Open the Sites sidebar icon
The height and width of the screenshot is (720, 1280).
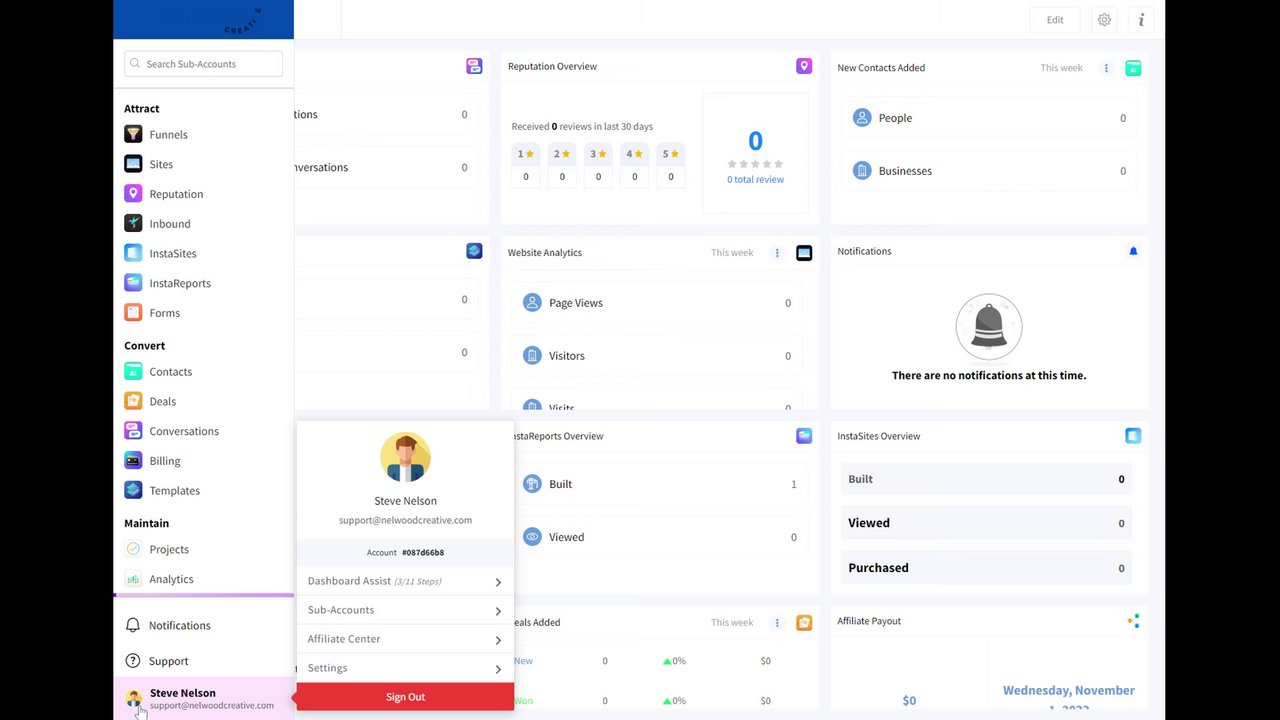point(133,164)
